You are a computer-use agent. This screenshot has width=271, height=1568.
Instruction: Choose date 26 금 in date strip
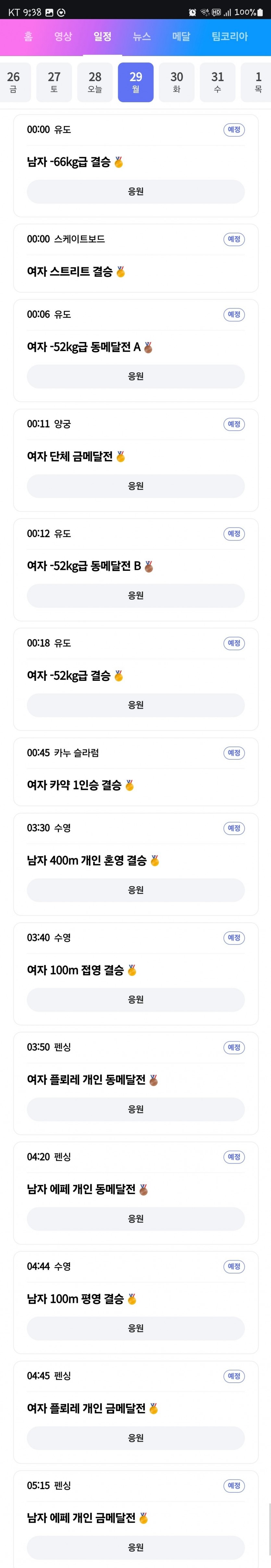[x=13, y=82]
